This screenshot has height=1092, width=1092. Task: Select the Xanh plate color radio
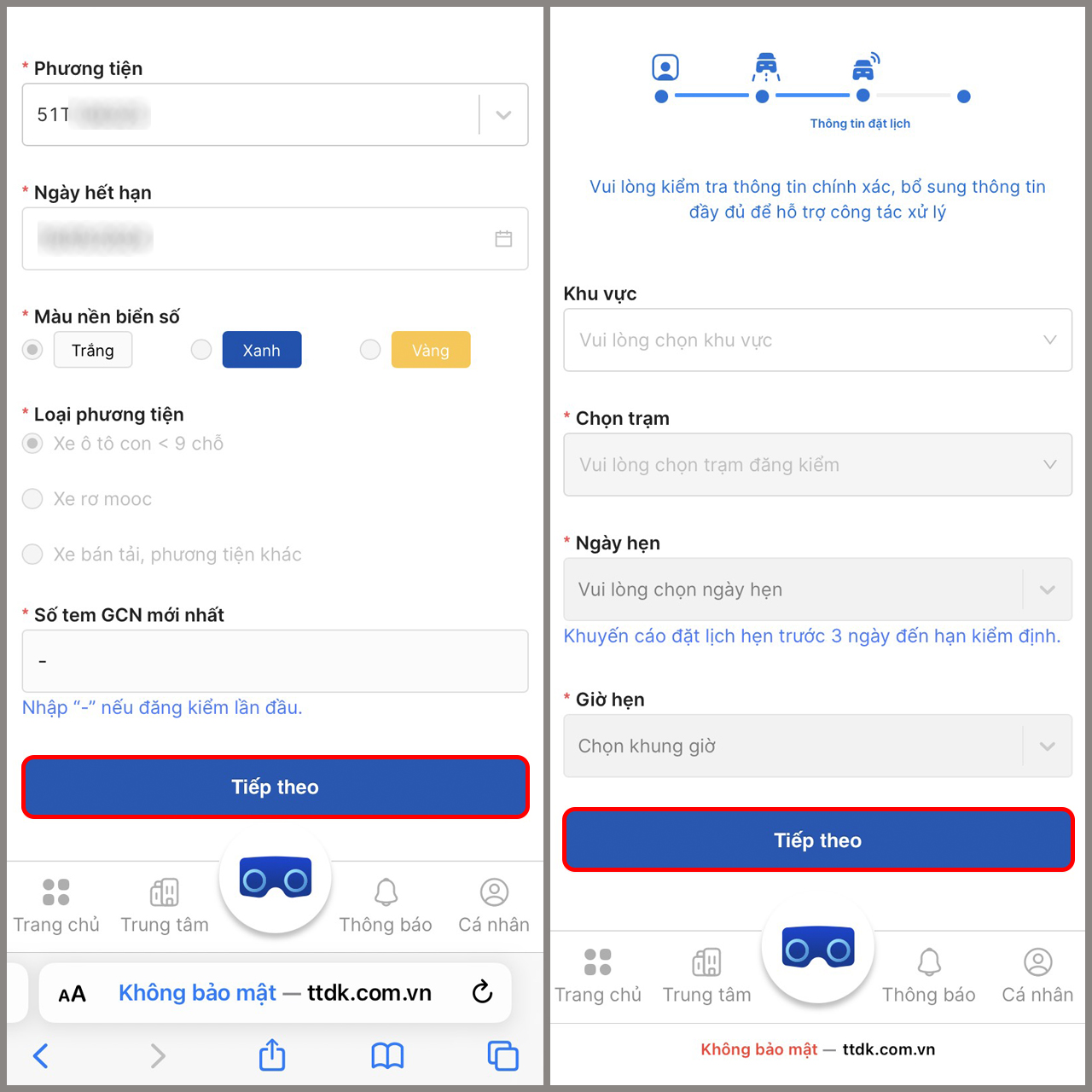[201, 350]
